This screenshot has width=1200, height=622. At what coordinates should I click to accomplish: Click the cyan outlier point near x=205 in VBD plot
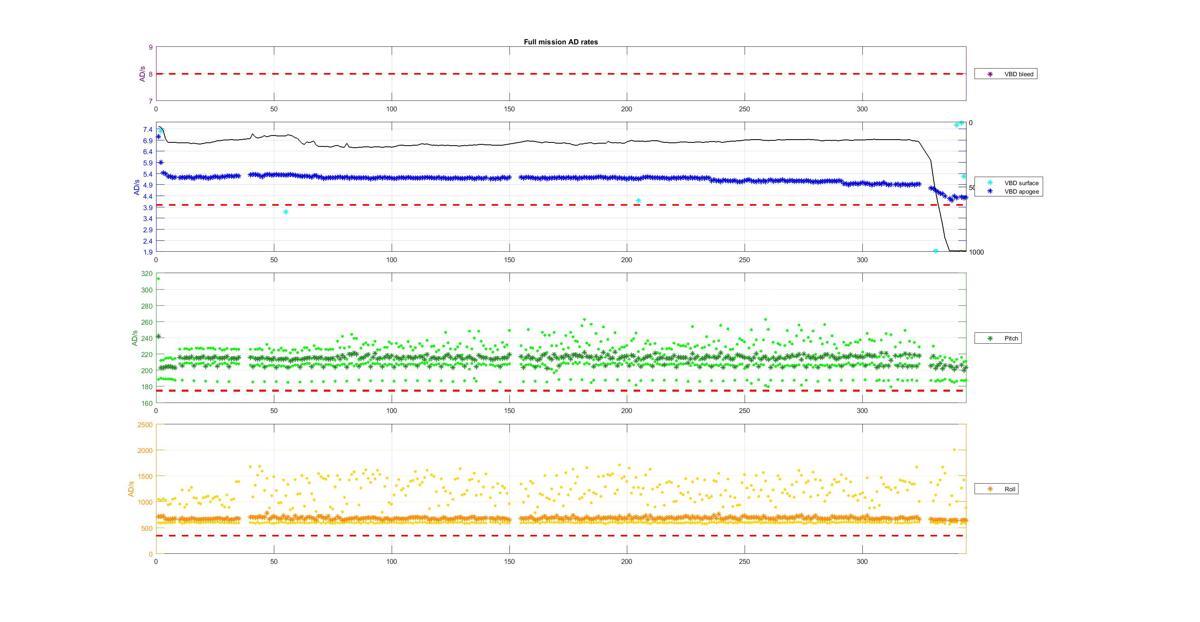coord(638,201)
